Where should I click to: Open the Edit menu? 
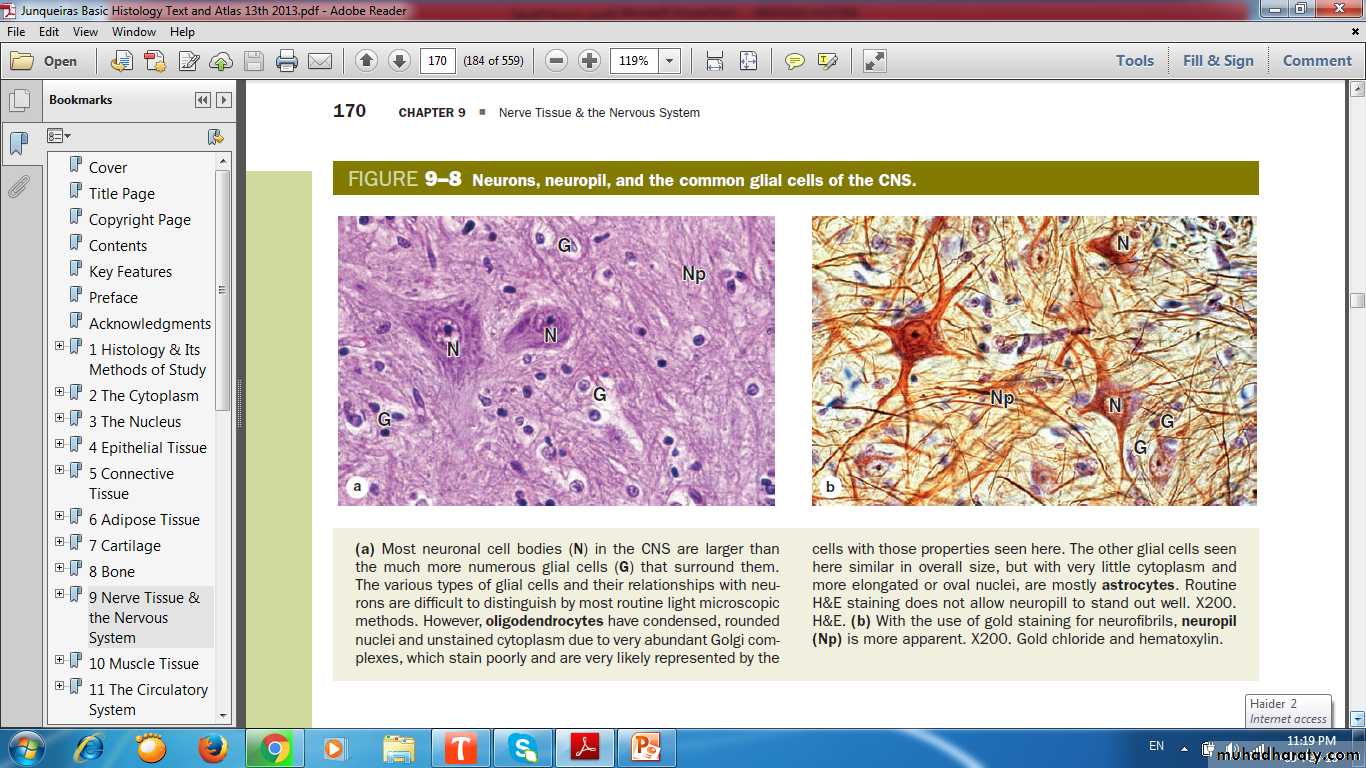tap(49, 32)
